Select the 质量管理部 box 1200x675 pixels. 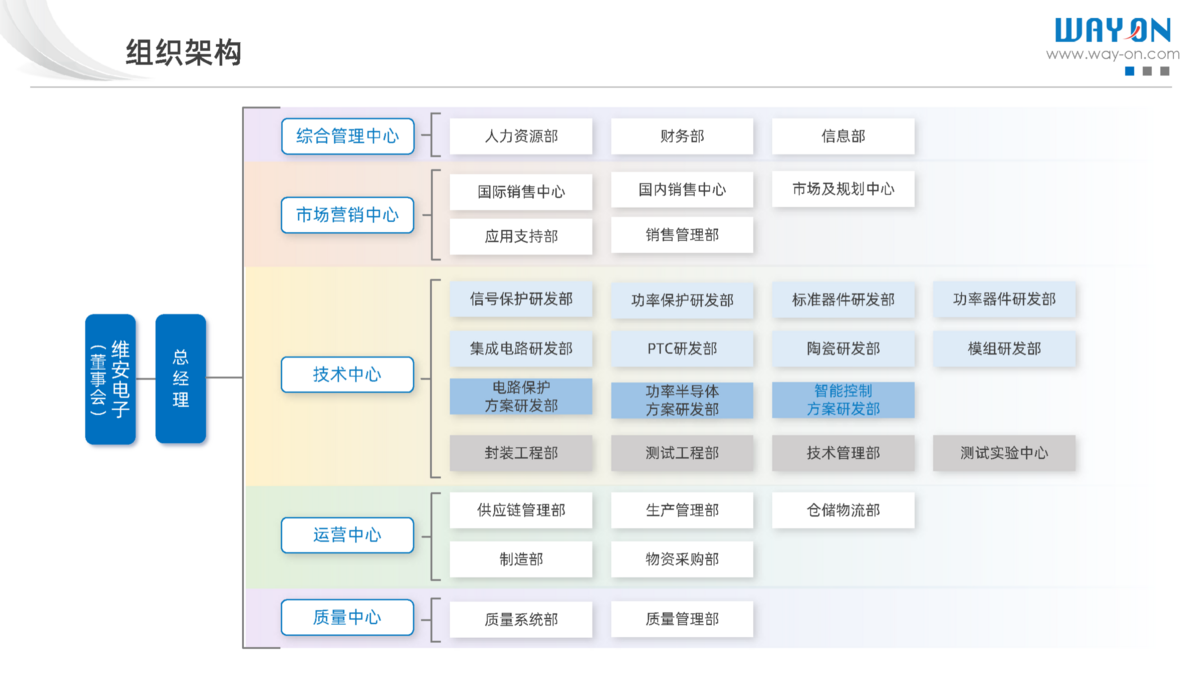(x=682, y=620)
